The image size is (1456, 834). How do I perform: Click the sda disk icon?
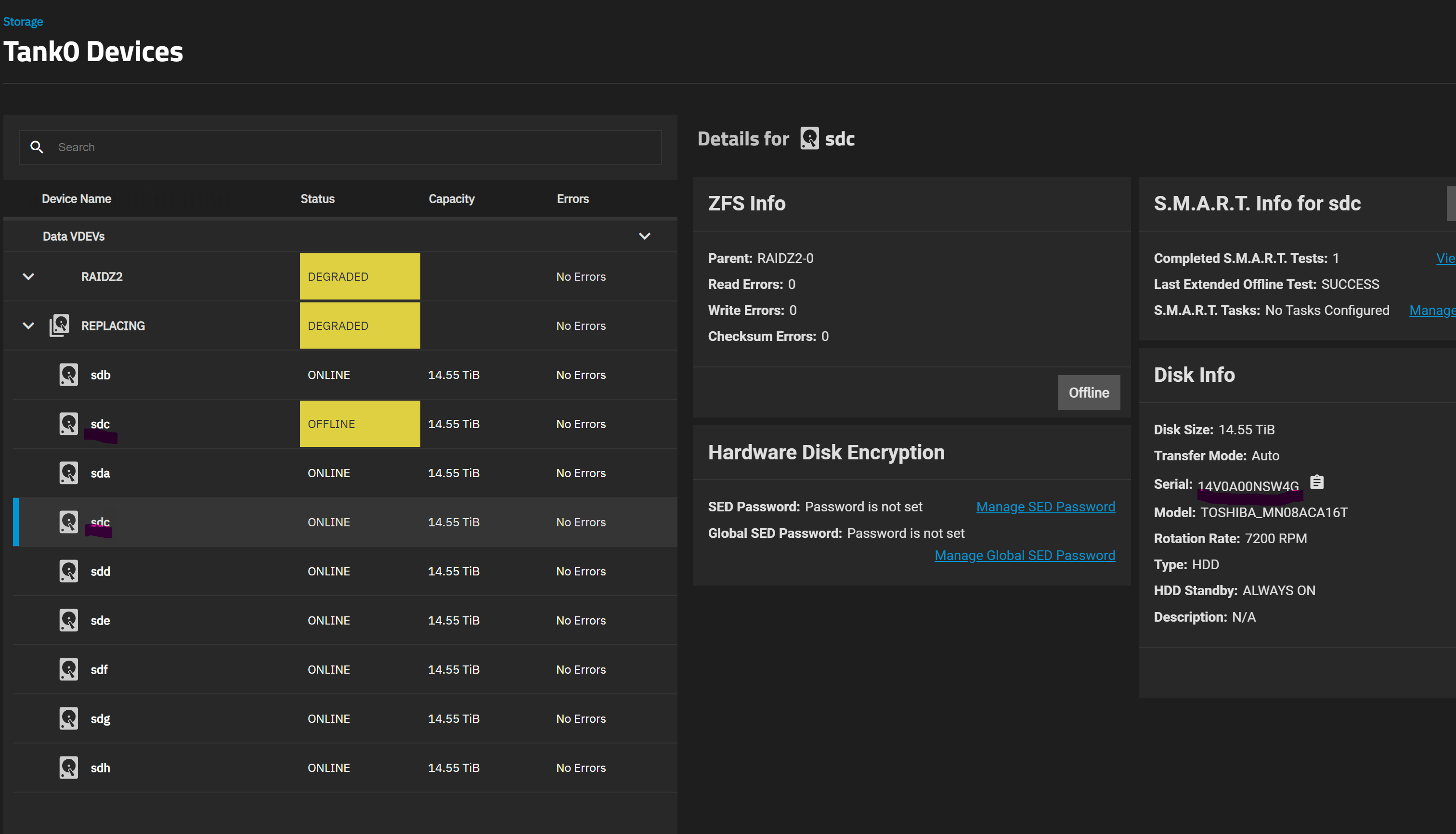pyautogui.click(x=69, y=473)
